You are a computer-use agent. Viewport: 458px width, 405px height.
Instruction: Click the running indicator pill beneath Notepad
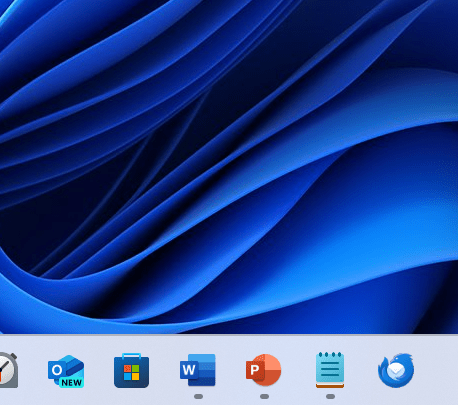click(330, 396)
